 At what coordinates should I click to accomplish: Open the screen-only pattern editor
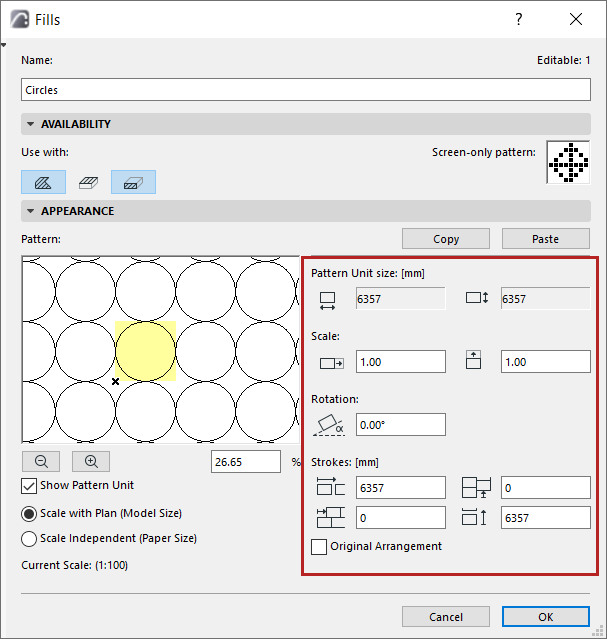pyautogui.click(x=568, y=162)
